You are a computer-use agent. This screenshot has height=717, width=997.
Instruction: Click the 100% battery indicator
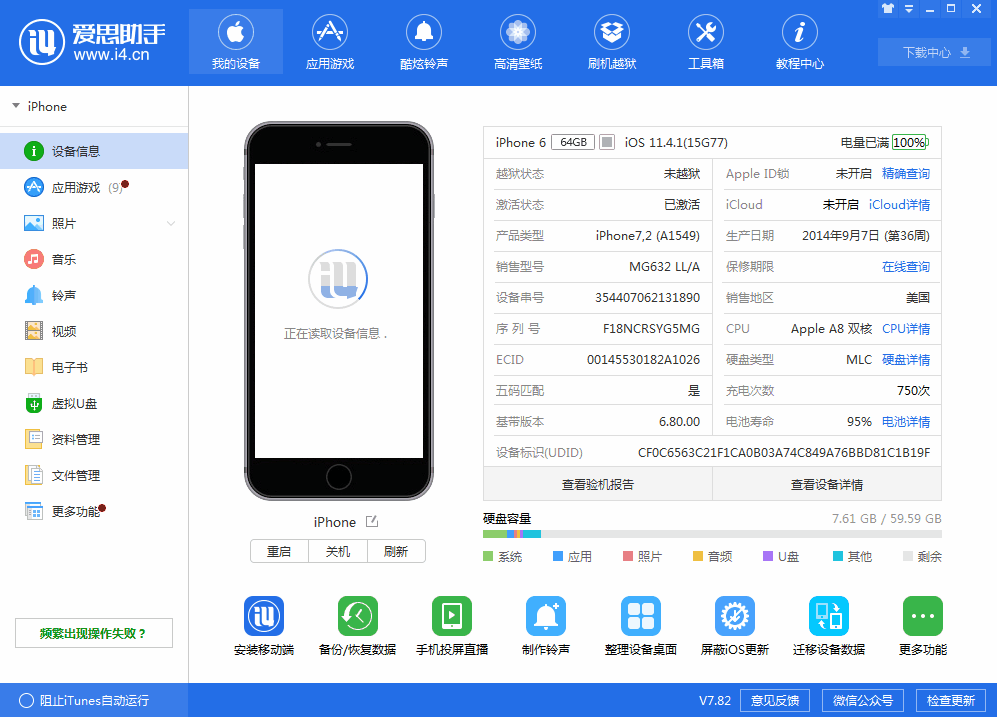[910, 142]
